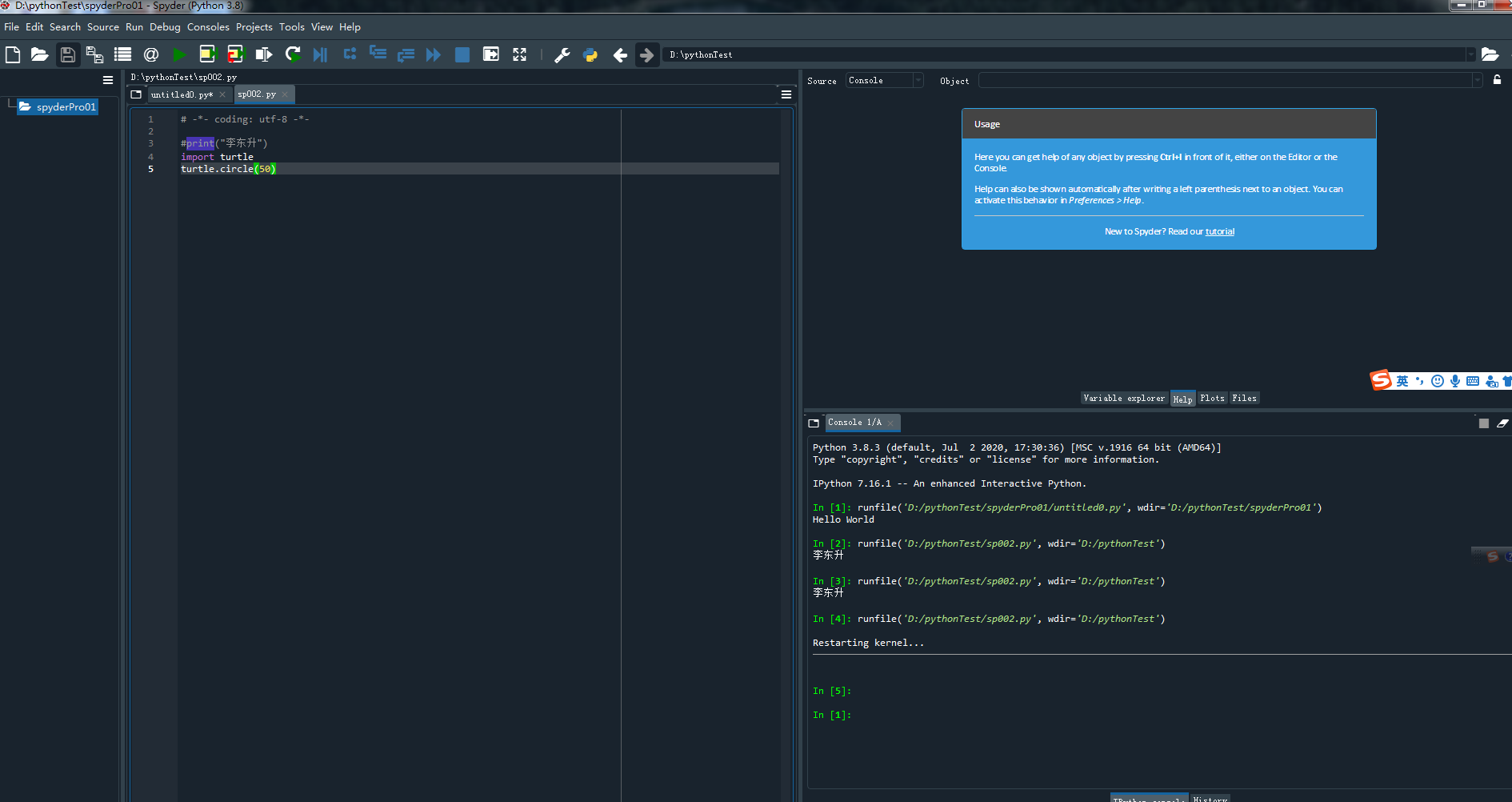
Task: Open the Tools menu
Action: click(x=292, y=26)
